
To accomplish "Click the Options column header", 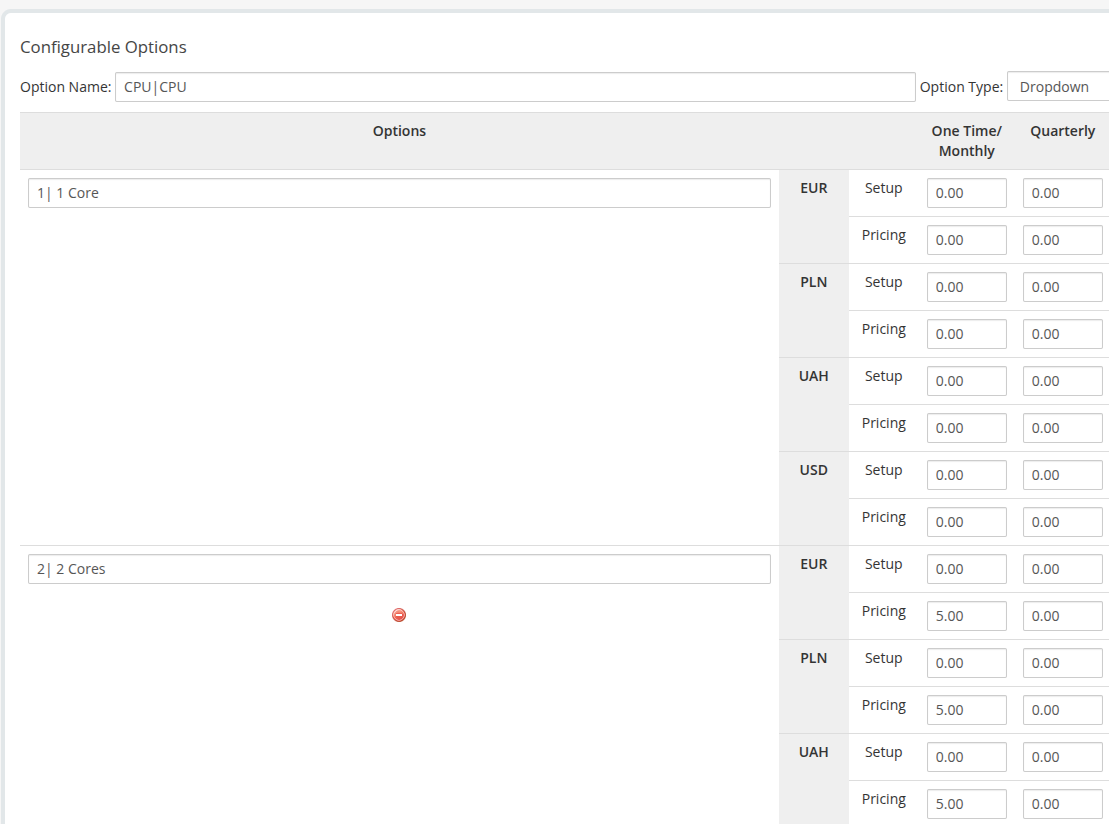I will click(x=399, y=131).
